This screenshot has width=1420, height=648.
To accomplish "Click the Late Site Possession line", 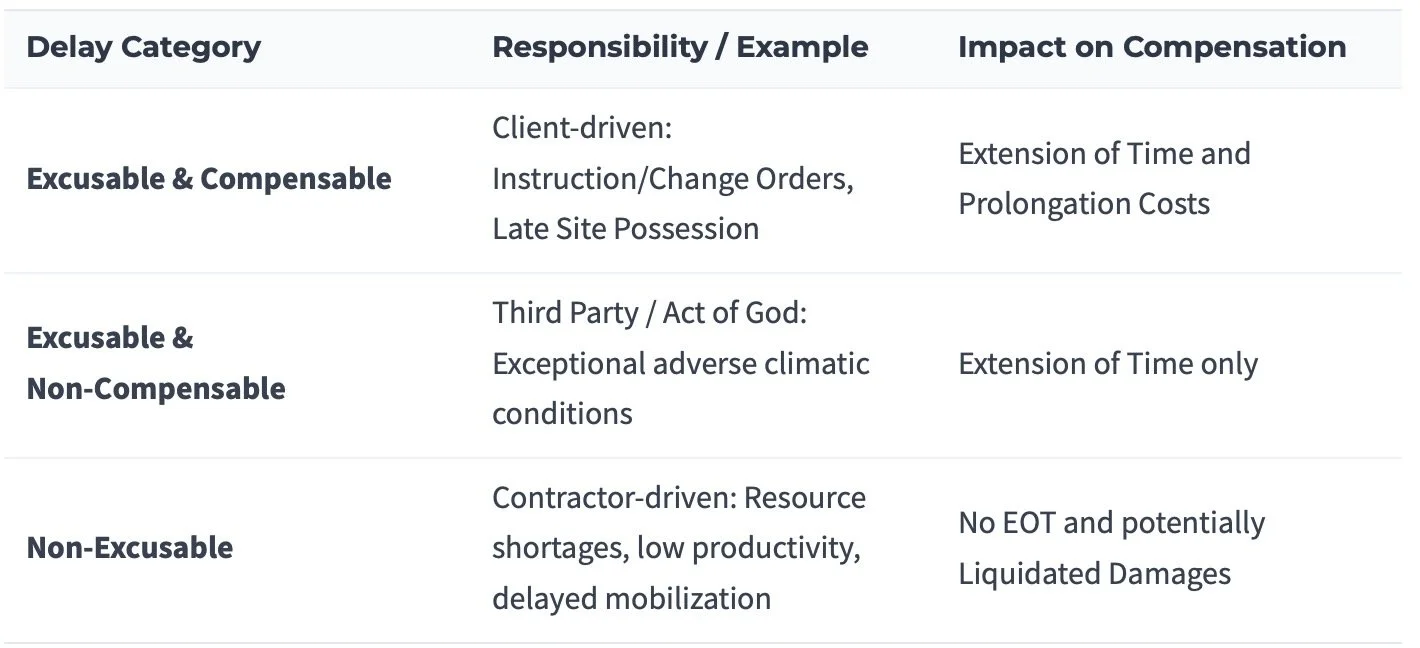I will (625, 229).
